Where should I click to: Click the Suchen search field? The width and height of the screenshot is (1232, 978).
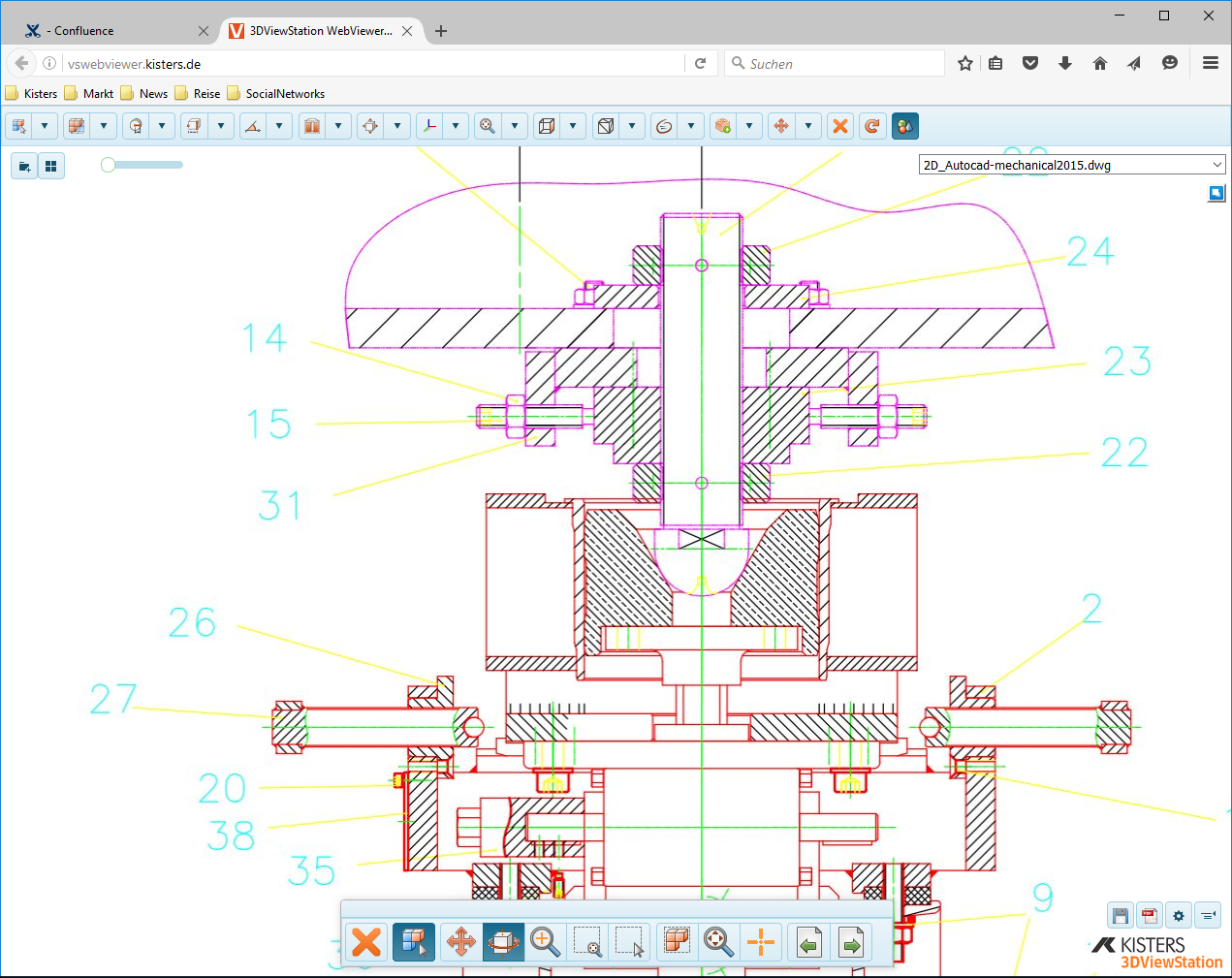tap(835, 64)
